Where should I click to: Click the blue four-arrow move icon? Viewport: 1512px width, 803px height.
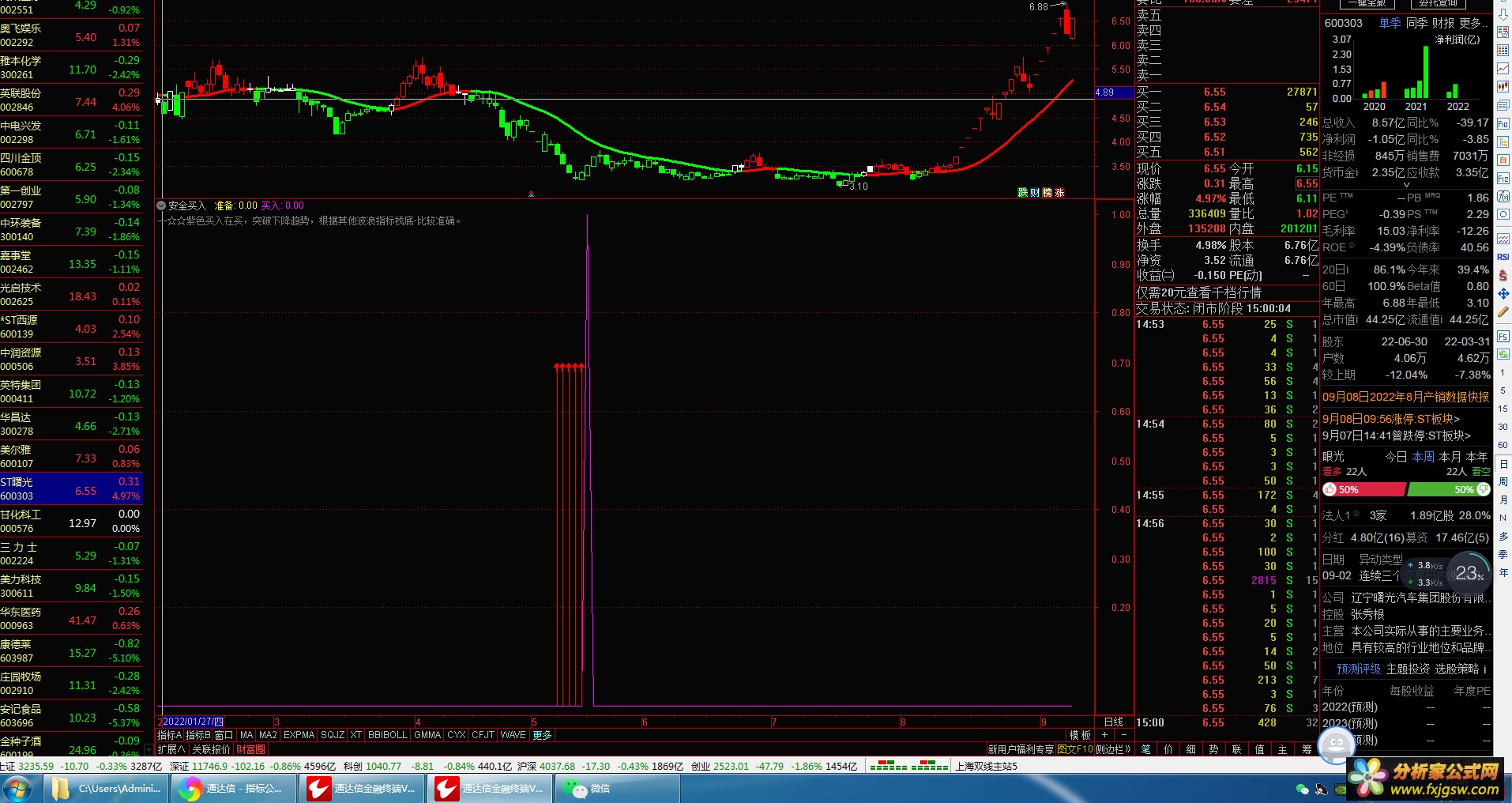[x=1503, y=292]
